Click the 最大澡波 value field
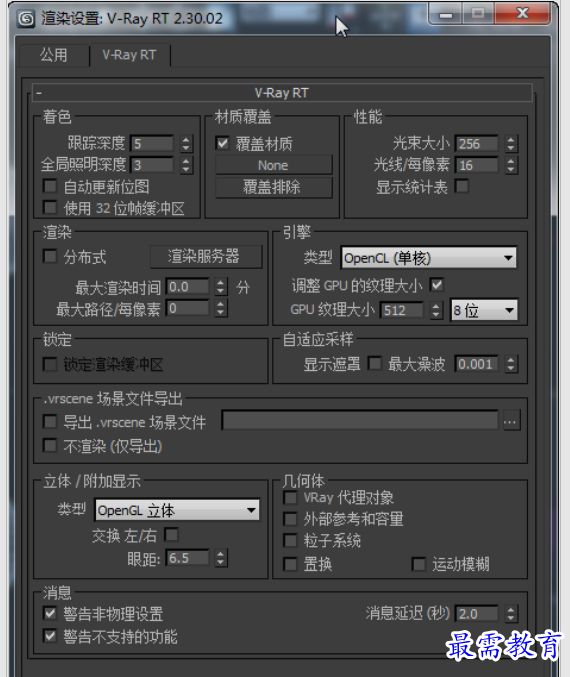Image resolution: width=570 pixels, height=677 pixels. [x=477, y=364]
